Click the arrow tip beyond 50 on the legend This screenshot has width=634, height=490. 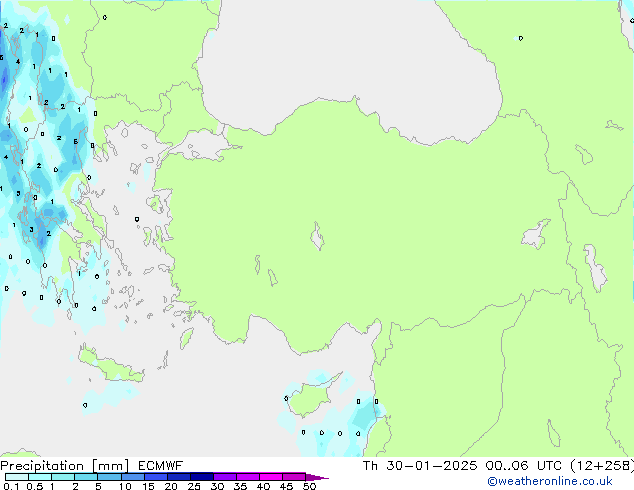tap(317, 478)
